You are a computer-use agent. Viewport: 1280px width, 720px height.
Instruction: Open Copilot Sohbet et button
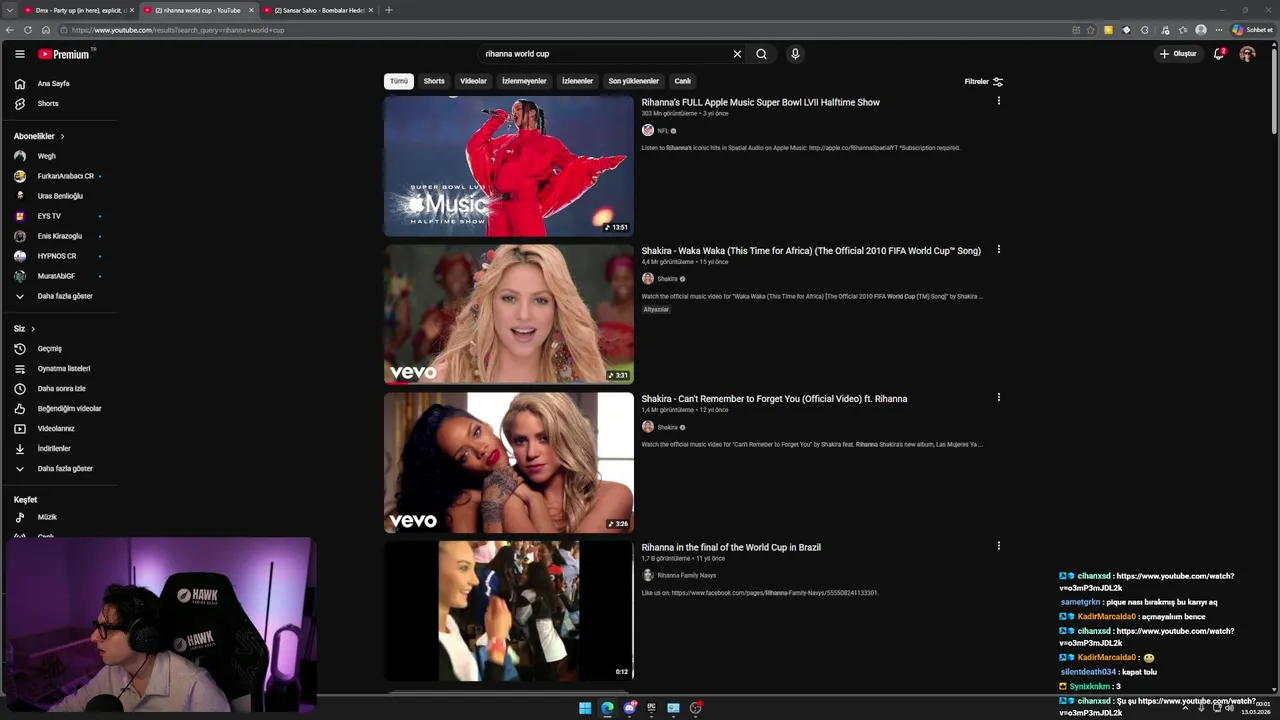(1253, 30)
